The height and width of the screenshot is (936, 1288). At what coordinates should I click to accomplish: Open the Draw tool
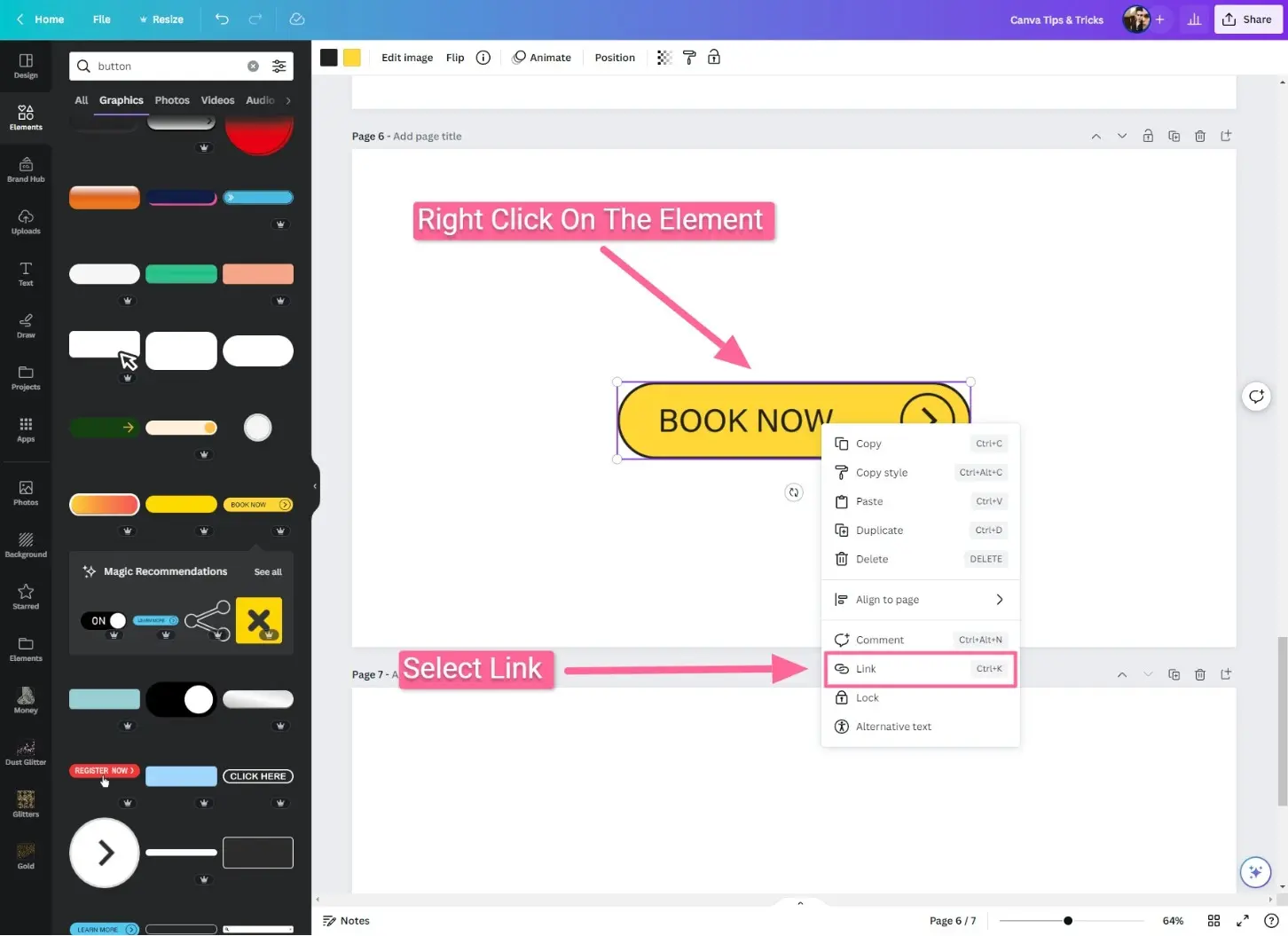coord(26,326)
